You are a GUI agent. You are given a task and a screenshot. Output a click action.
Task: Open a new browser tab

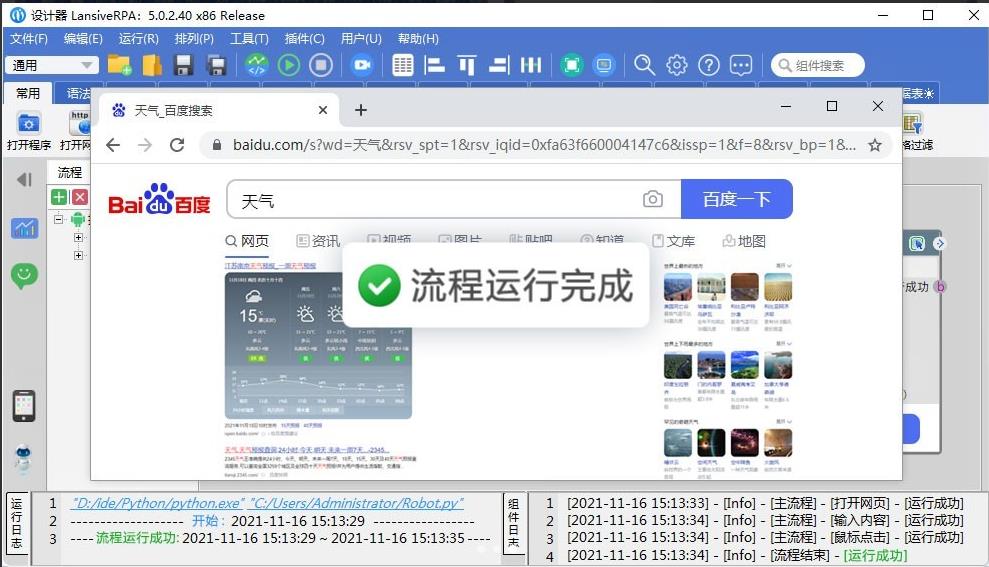361,110
